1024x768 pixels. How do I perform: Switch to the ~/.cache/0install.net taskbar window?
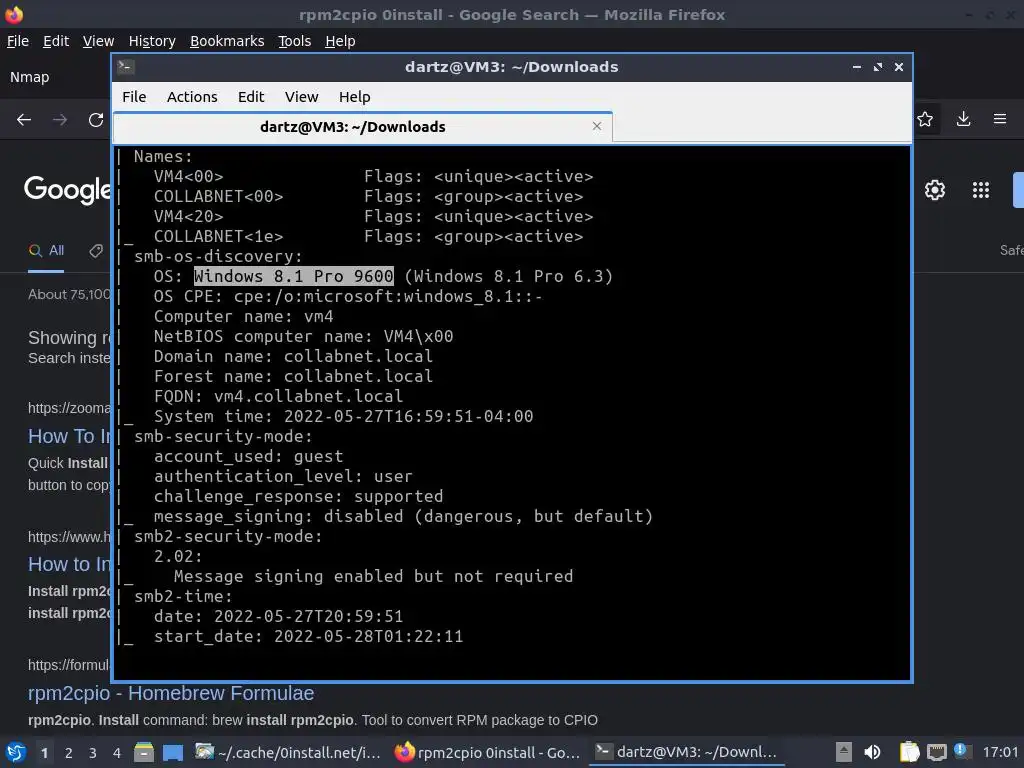pos(289,752)
